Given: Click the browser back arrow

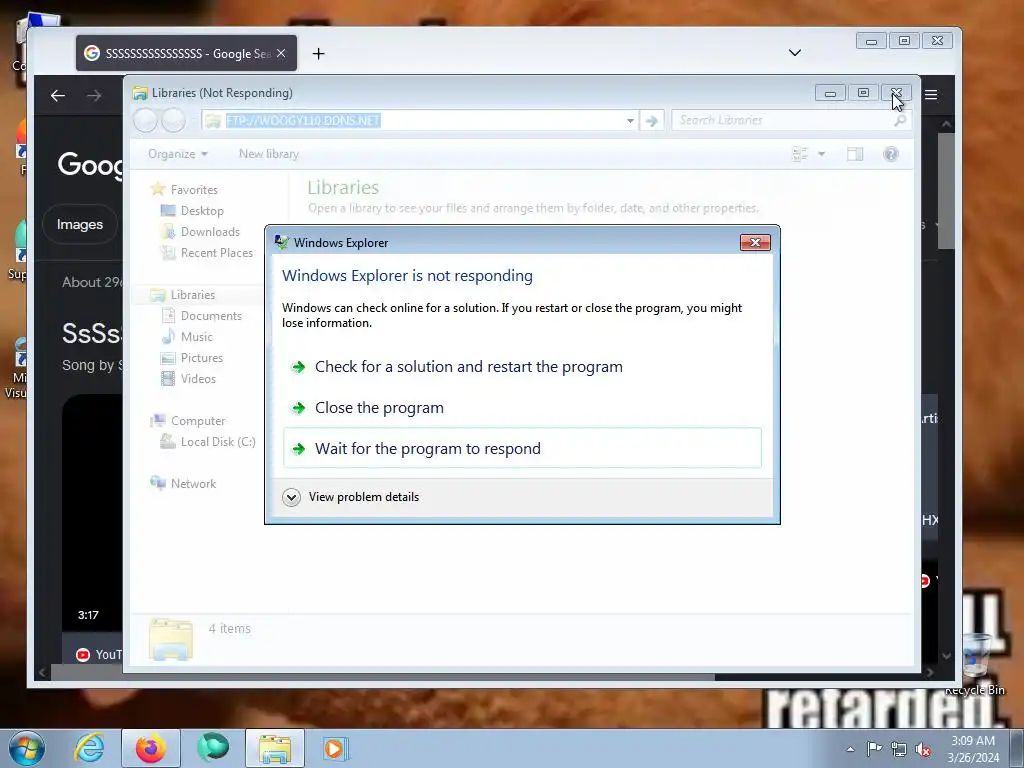Looking at the screenshot, I should pos(57,96).
